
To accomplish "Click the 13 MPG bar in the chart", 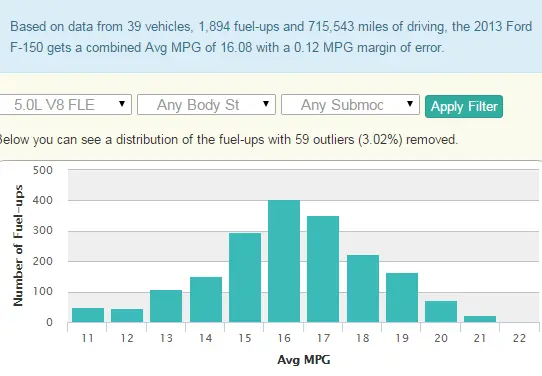I will pyautogui.click(x=166, y=306).
